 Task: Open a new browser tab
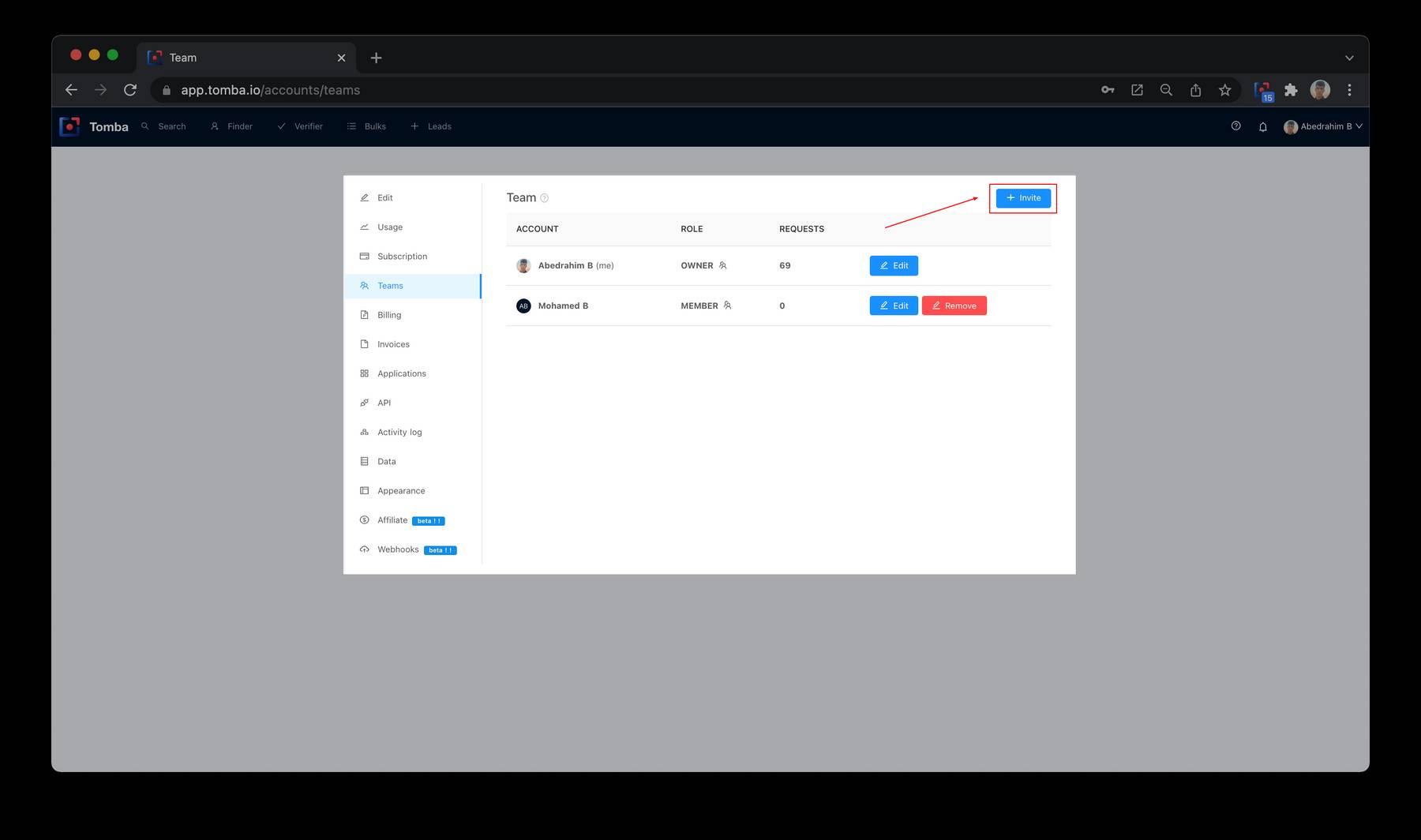coord(376,58)
